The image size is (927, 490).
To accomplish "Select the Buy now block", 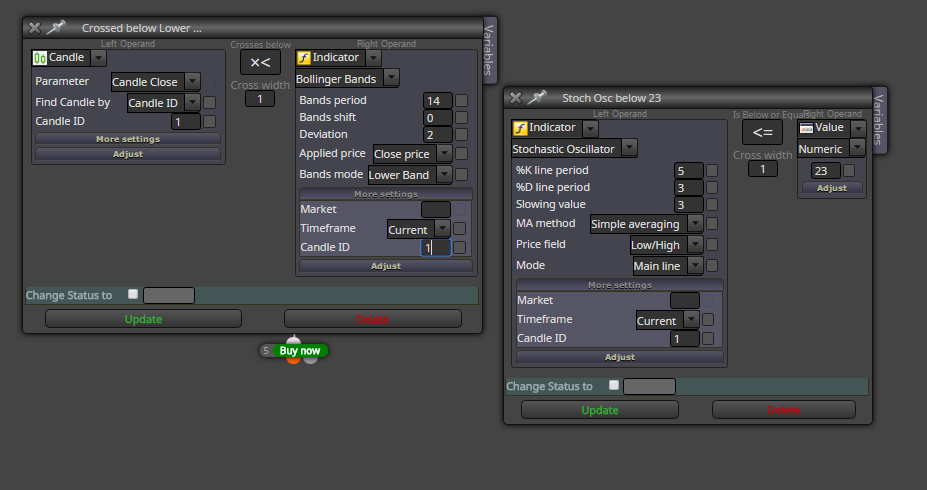I will 300,351.
